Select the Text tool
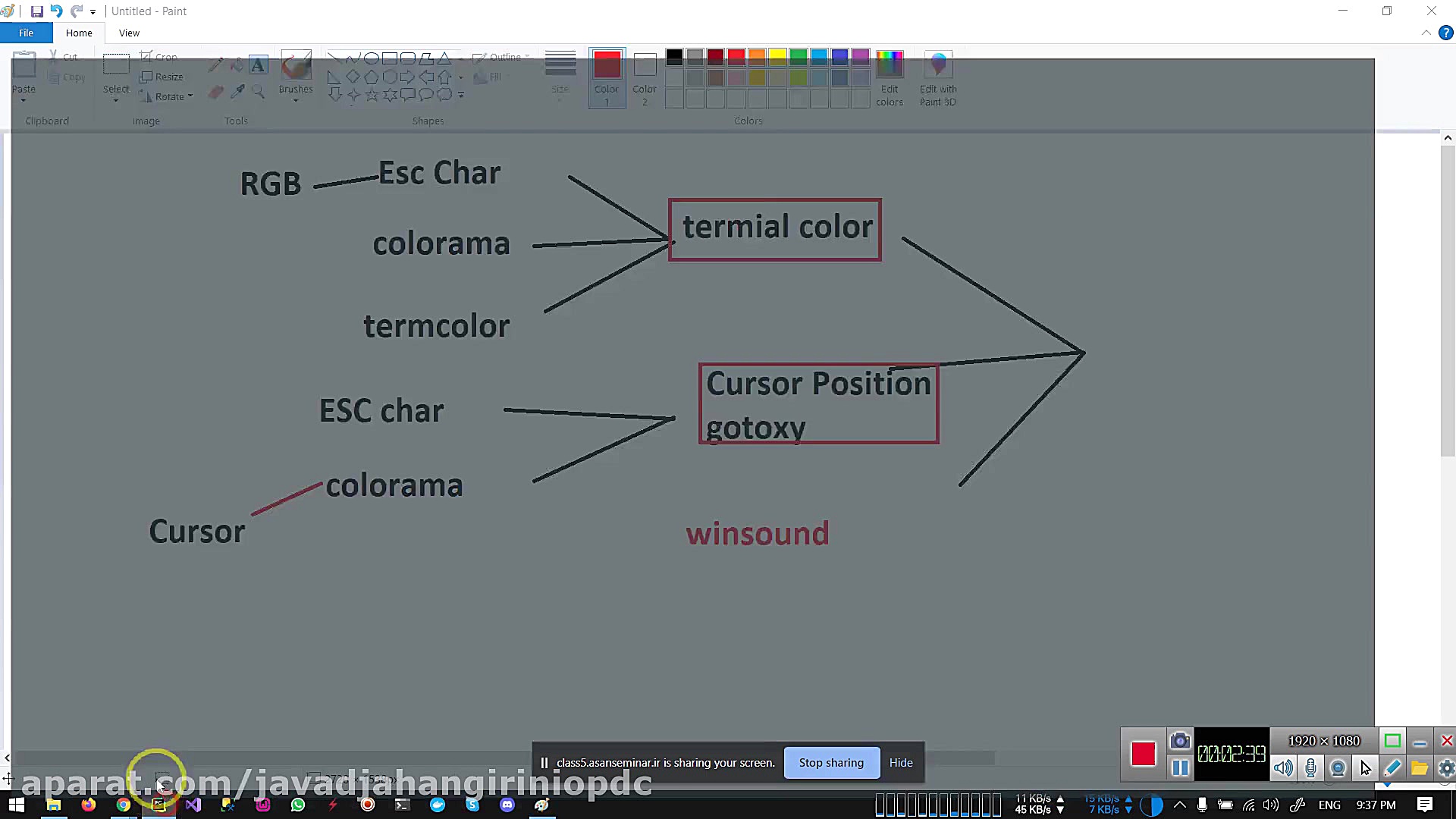 click(258, 65)
